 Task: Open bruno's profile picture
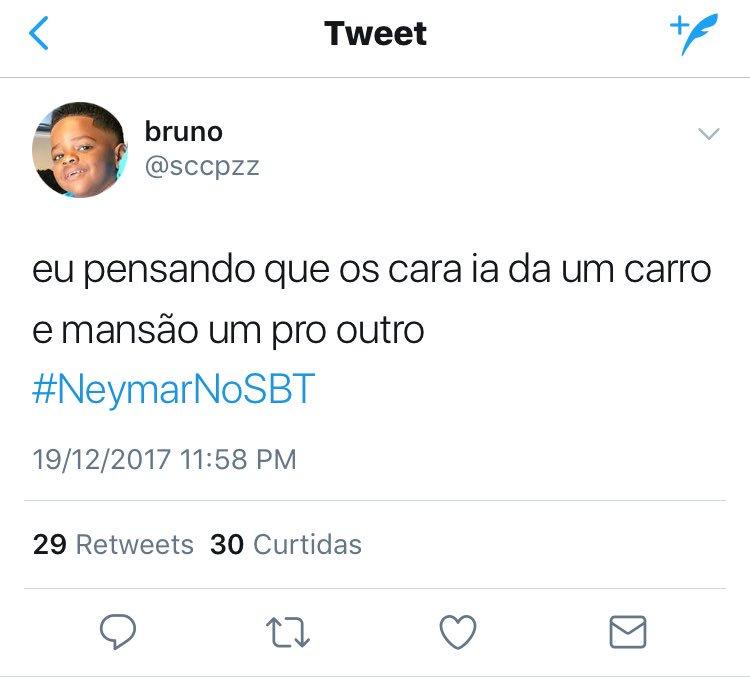click(80, 149)
